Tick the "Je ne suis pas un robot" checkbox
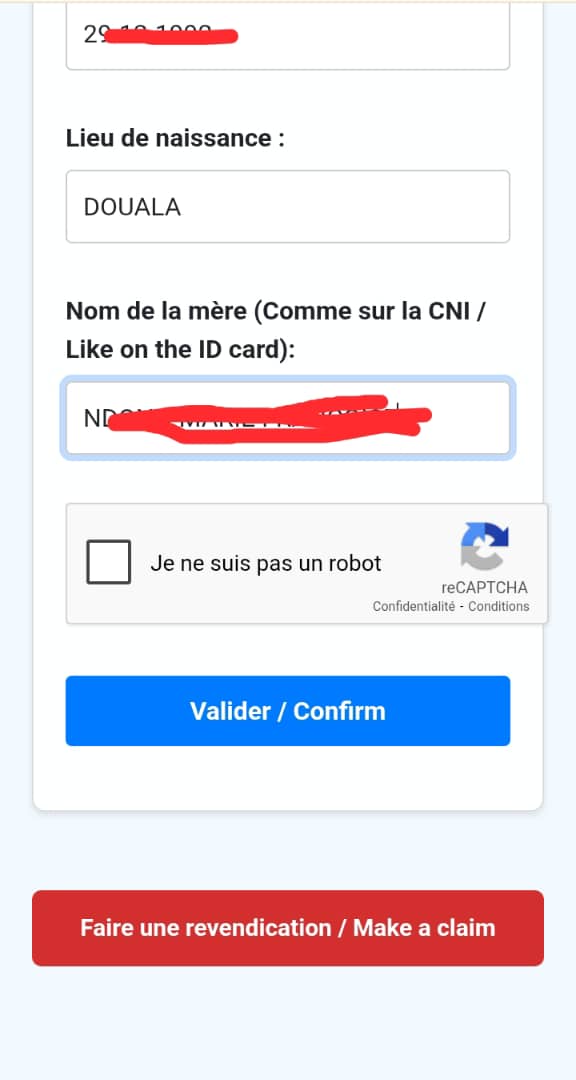576x1080 pixels. [108, 562]
